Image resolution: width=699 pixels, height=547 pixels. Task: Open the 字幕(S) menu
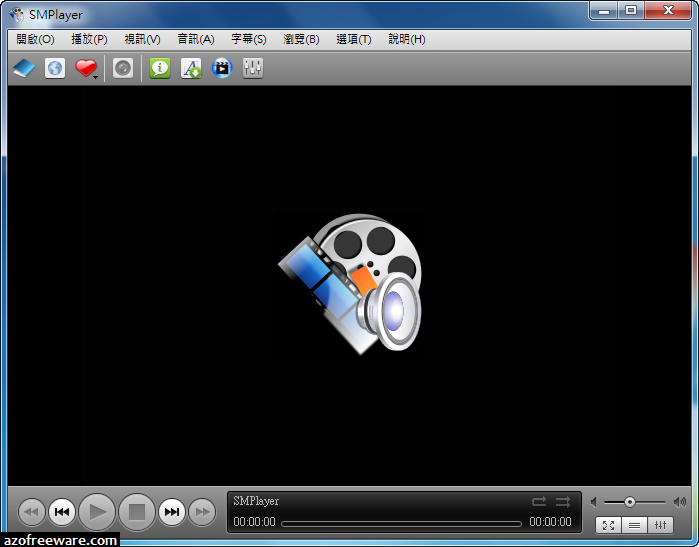point(249,39)
